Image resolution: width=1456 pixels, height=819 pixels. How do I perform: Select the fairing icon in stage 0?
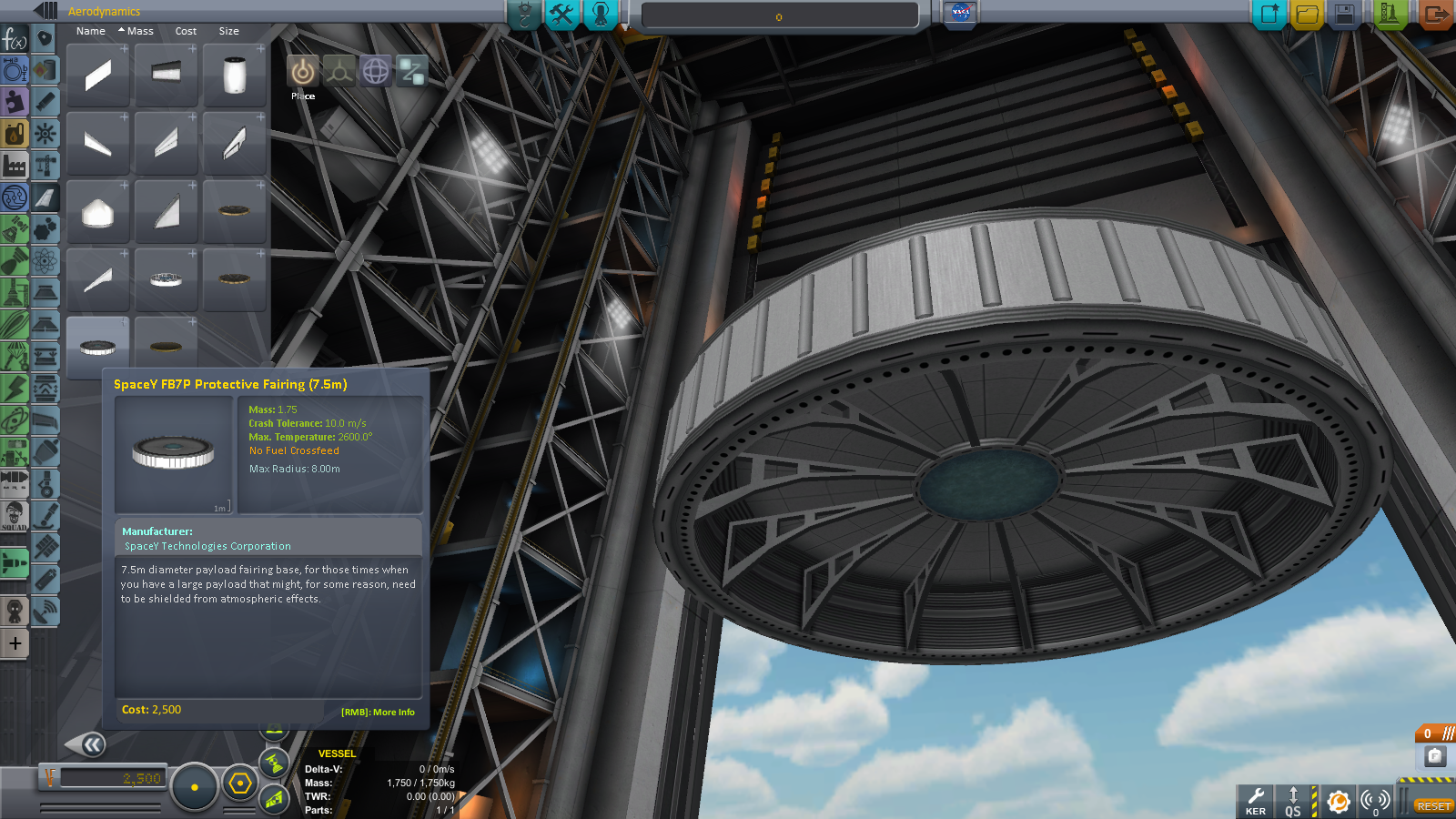[x=1434, y=756]
